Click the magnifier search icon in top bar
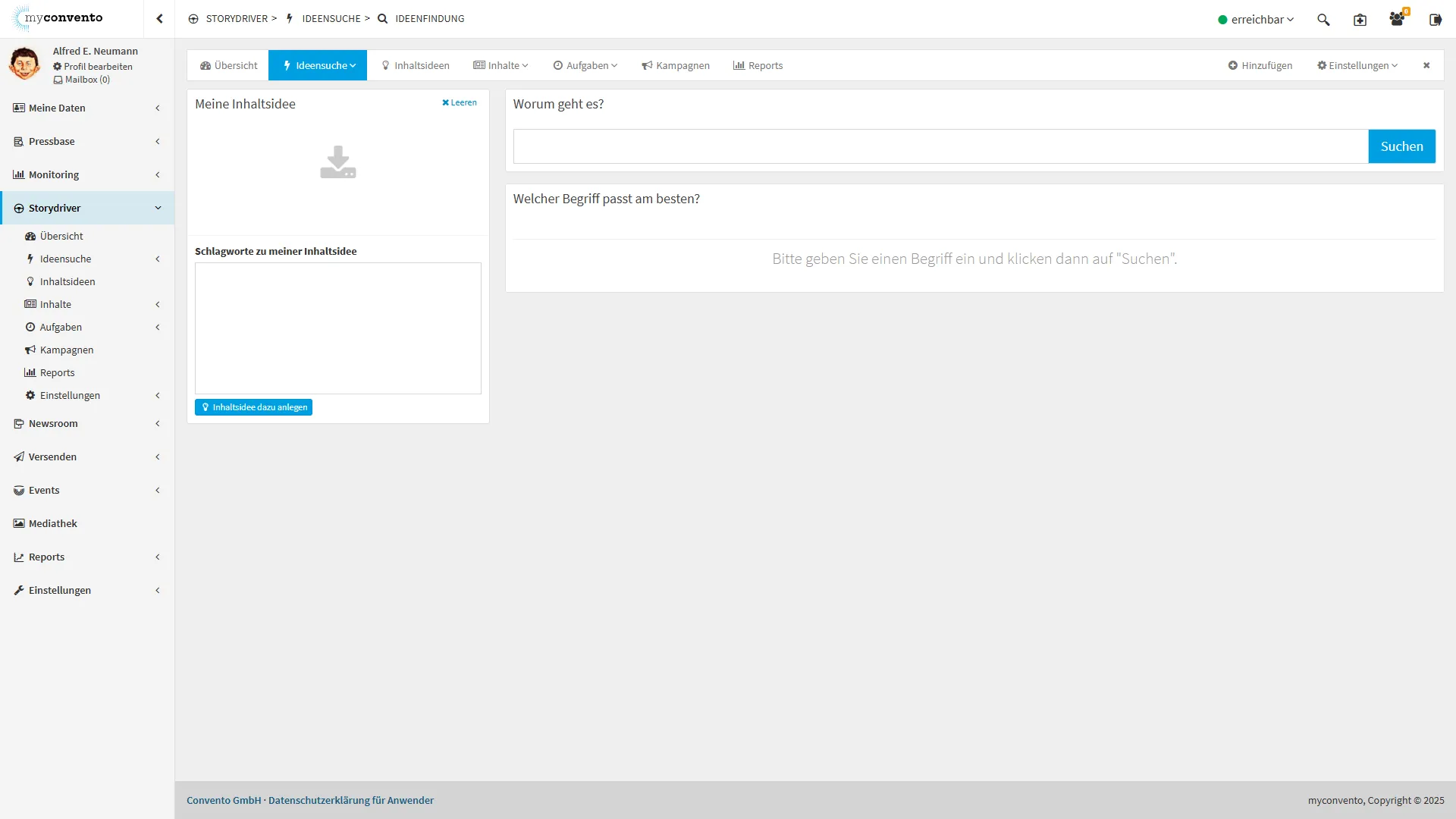 [1323, 20]
